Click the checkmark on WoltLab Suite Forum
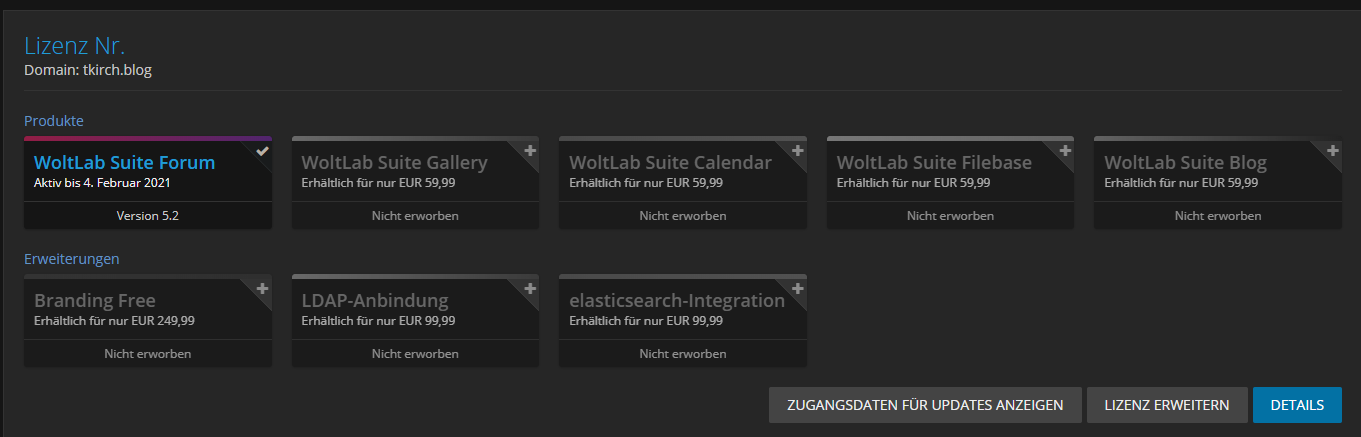This screenshot has height=437, width=1361. pos(262,151)
